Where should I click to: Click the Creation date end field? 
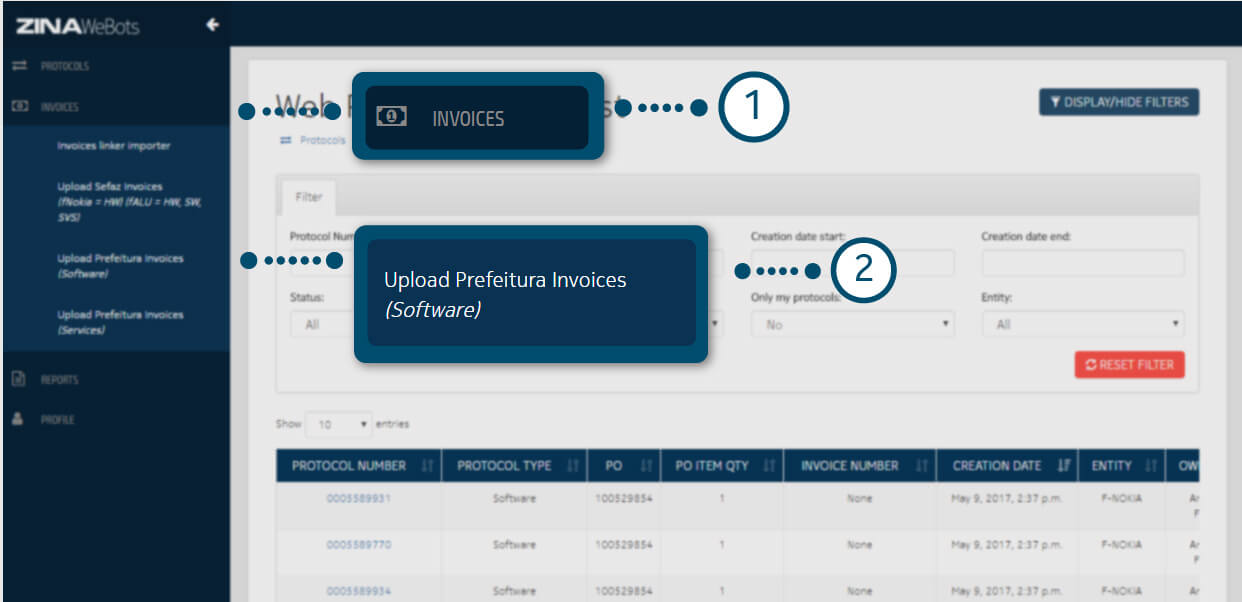pos(1083,263)
